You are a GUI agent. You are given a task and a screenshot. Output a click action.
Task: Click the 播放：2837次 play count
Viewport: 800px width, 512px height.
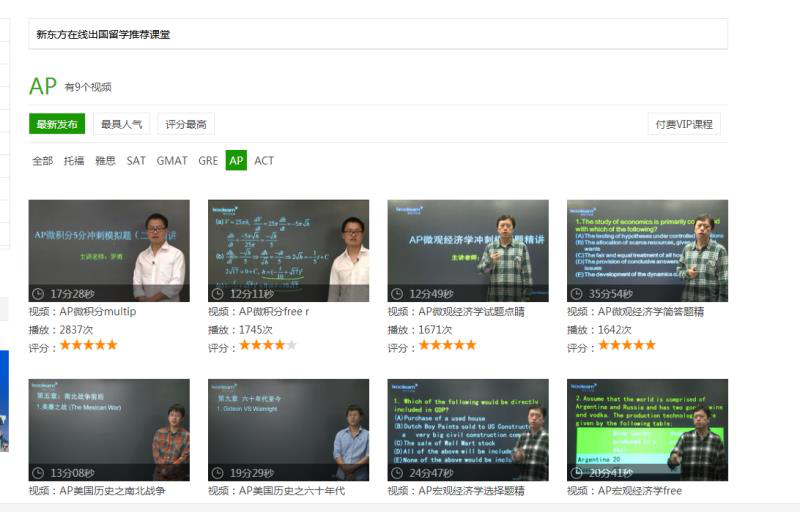[61, 330]
